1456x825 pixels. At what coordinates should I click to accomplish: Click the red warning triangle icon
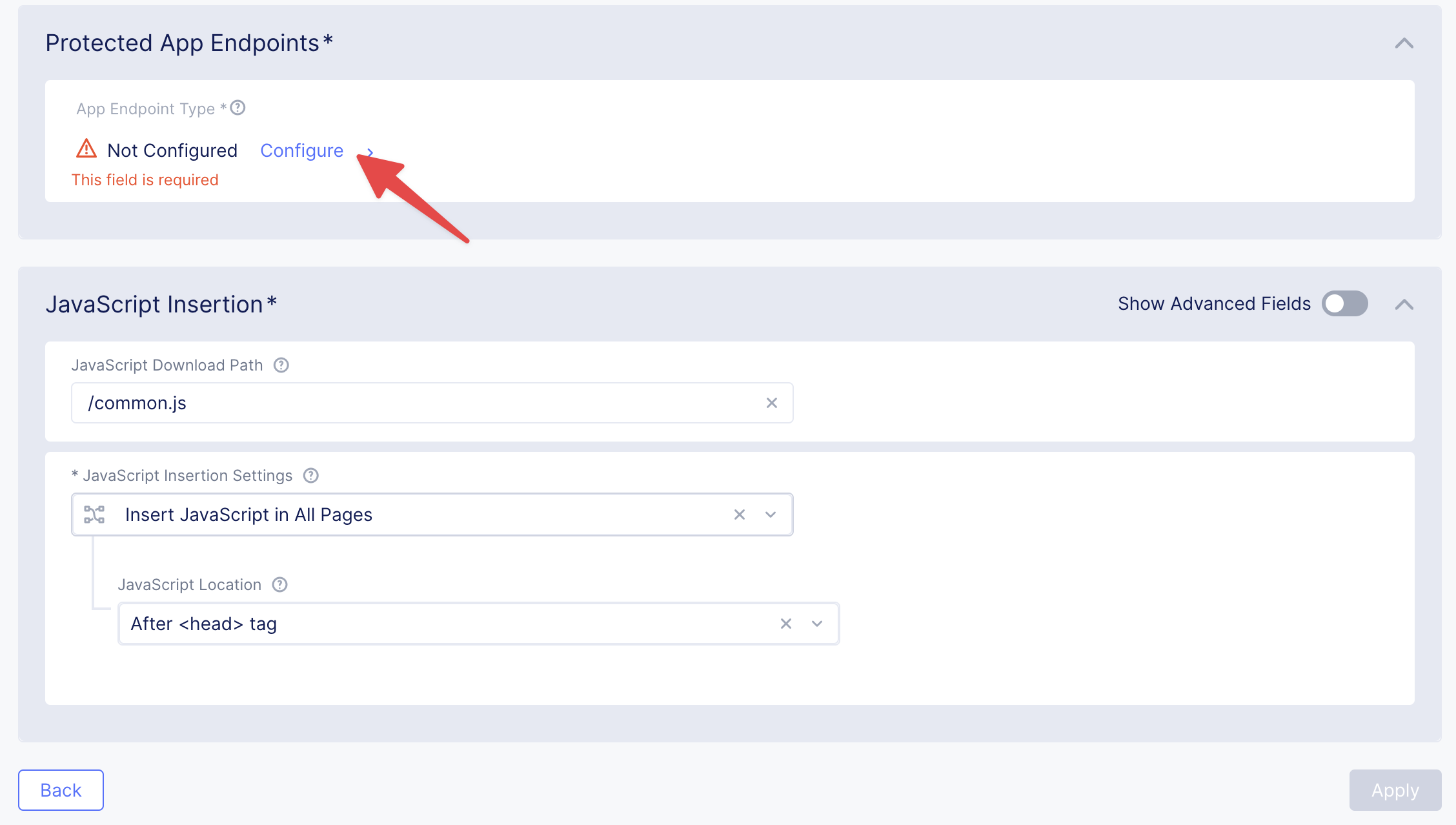[86, 149]
